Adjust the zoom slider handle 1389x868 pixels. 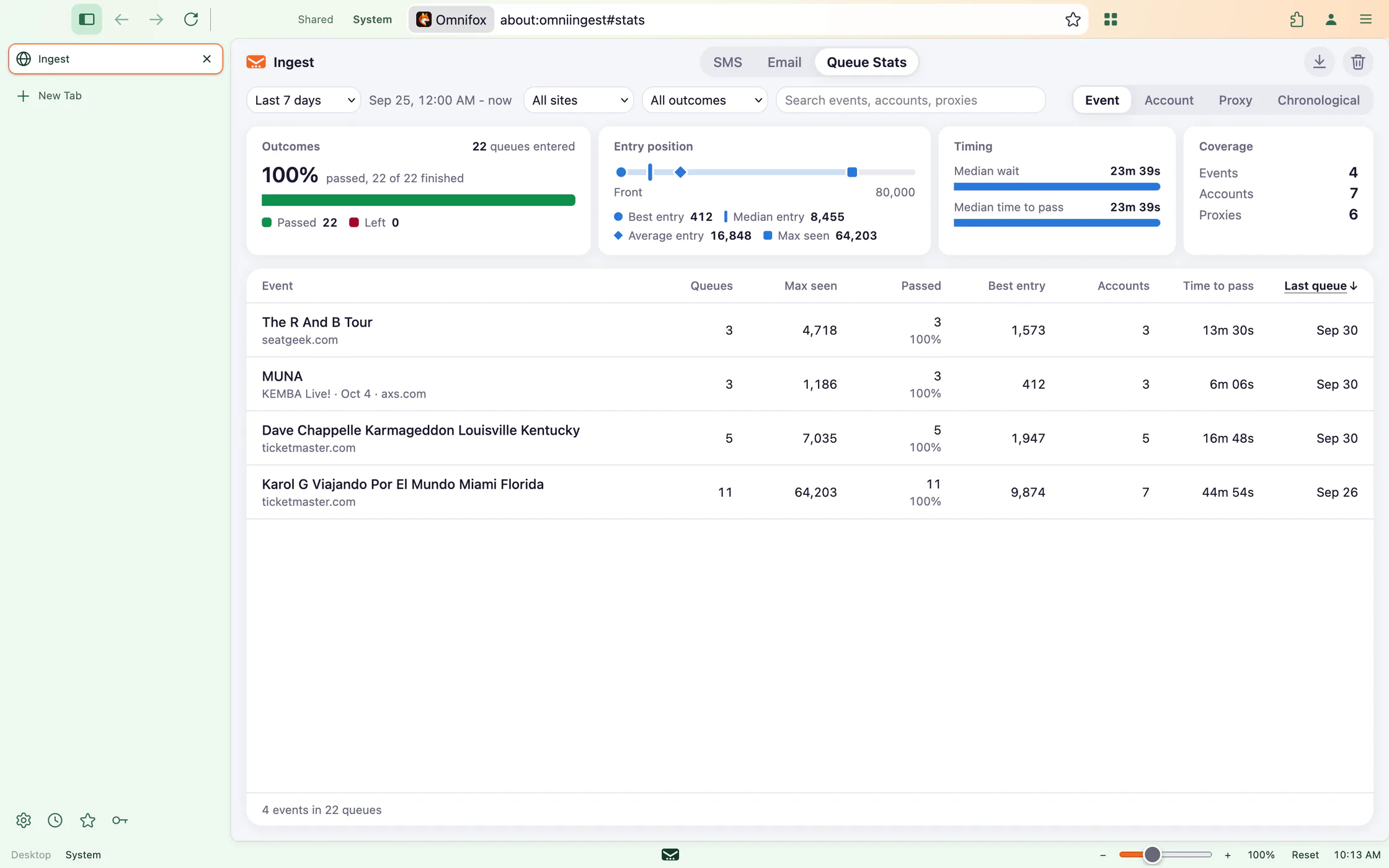click(1152, 854)
